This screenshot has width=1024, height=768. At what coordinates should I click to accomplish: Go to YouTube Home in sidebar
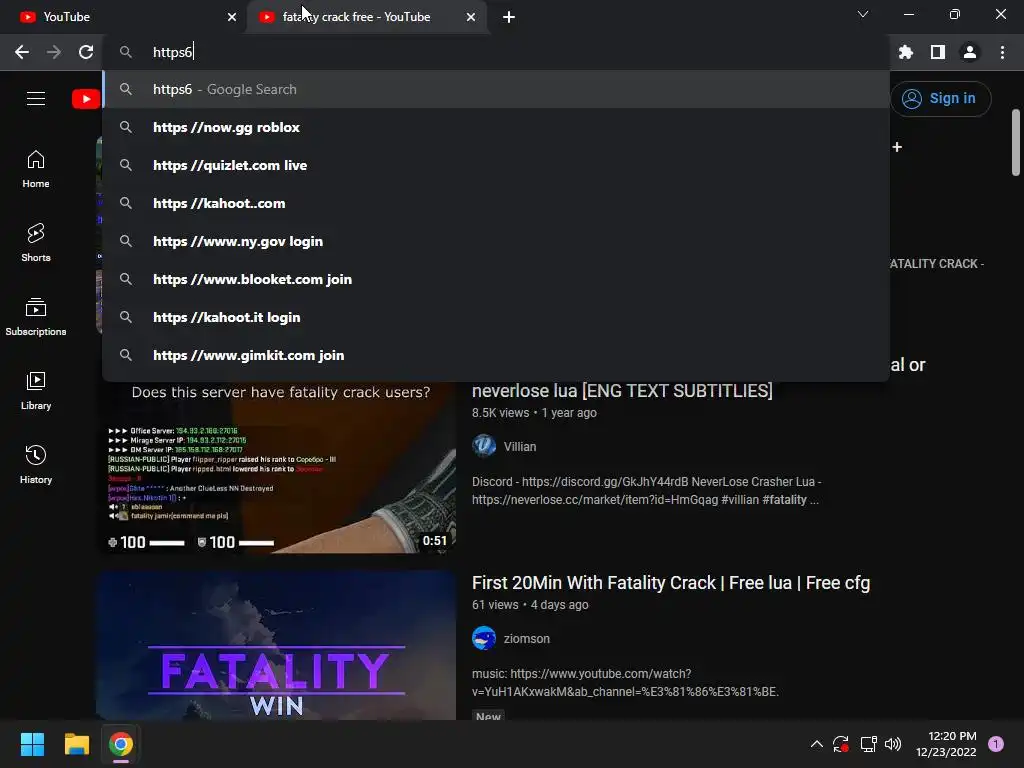36,169
